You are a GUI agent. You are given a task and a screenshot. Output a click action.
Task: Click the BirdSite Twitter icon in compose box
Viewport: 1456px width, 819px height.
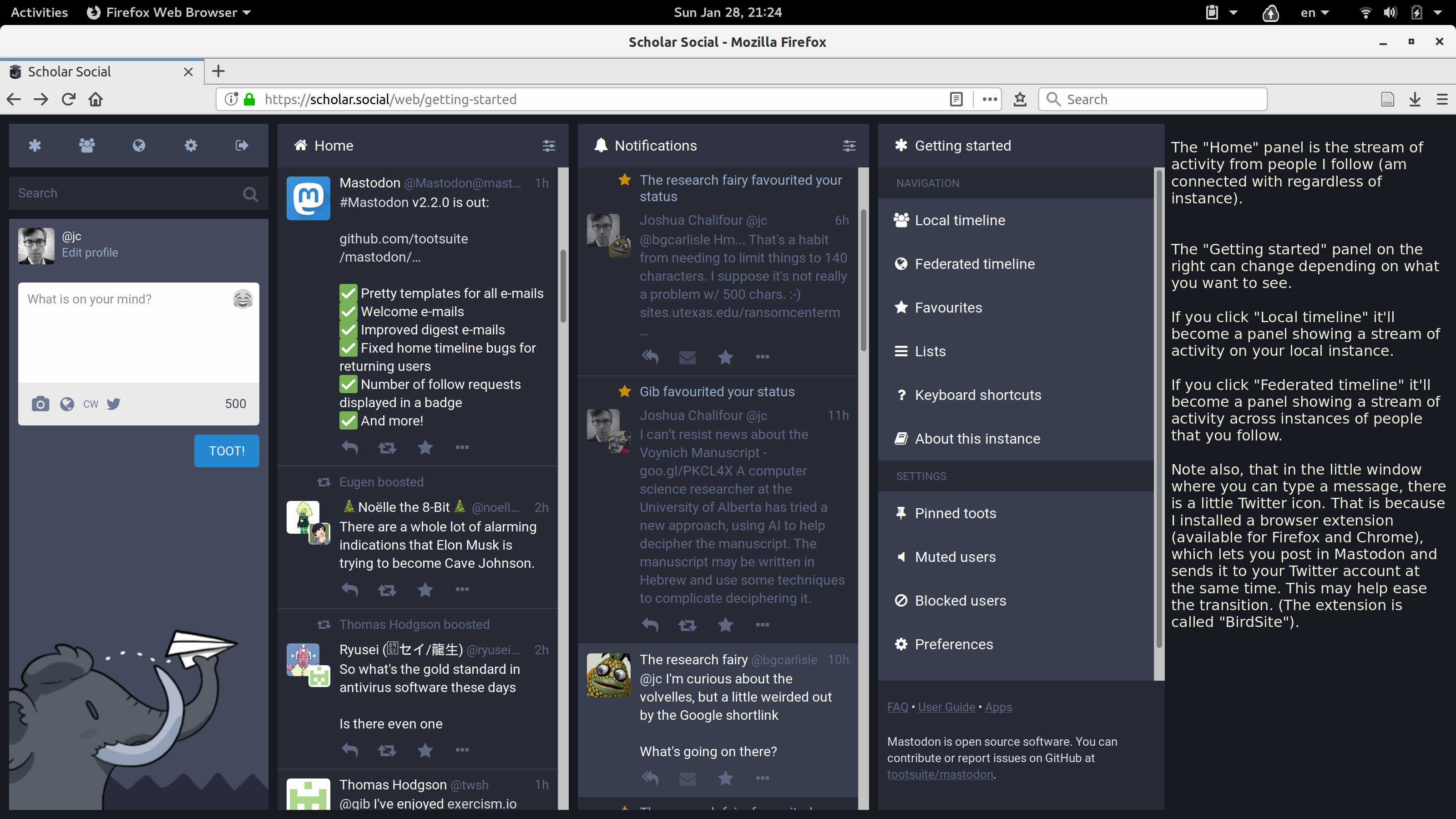point(114,404)
